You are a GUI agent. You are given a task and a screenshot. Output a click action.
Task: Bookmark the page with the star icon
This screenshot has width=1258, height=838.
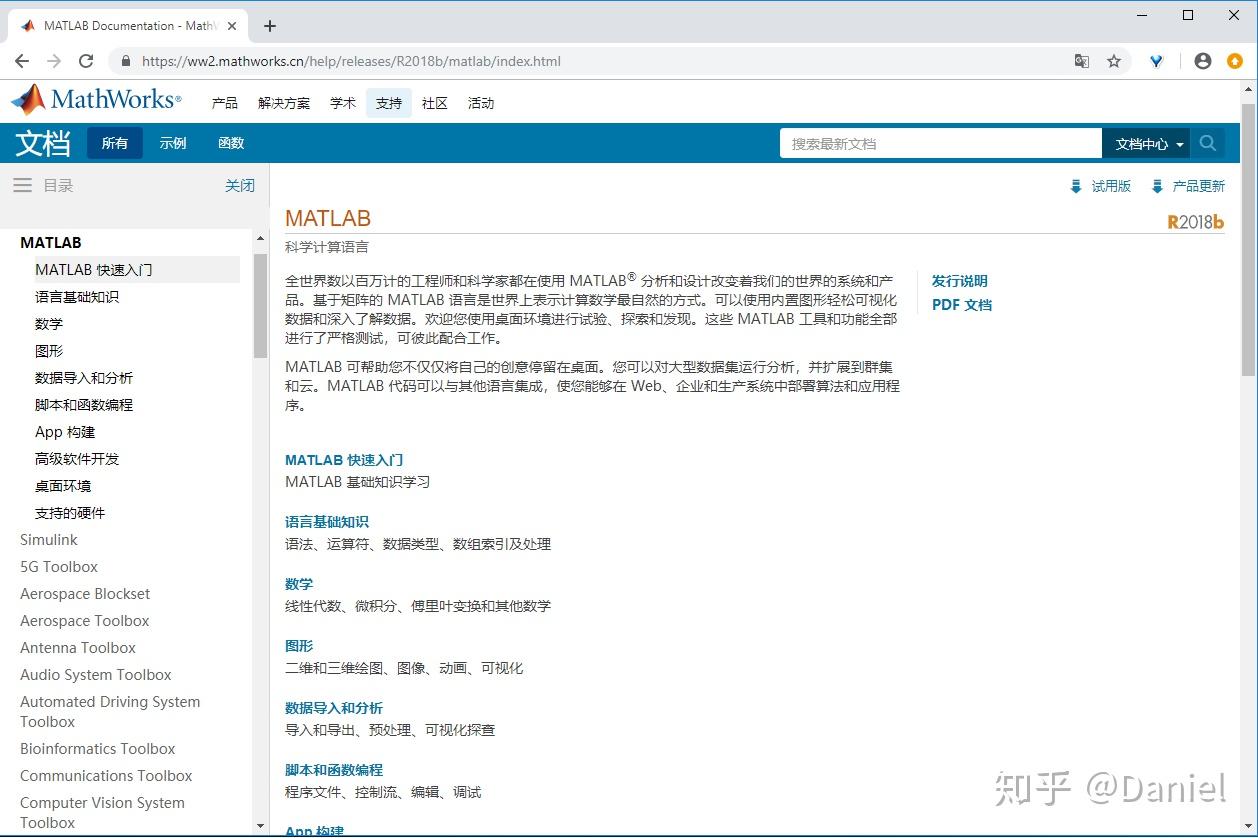1114,61
